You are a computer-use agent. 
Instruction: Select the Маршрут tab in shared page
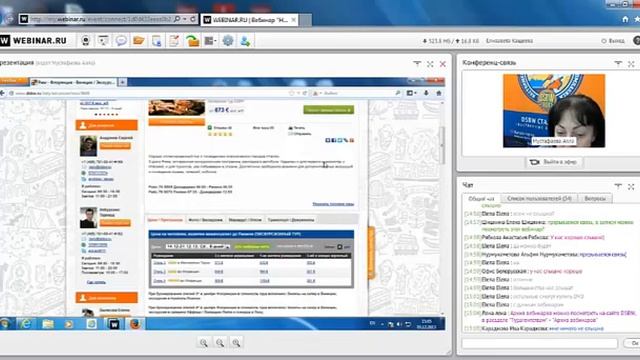pyautogui.click(x=245, y=220)
